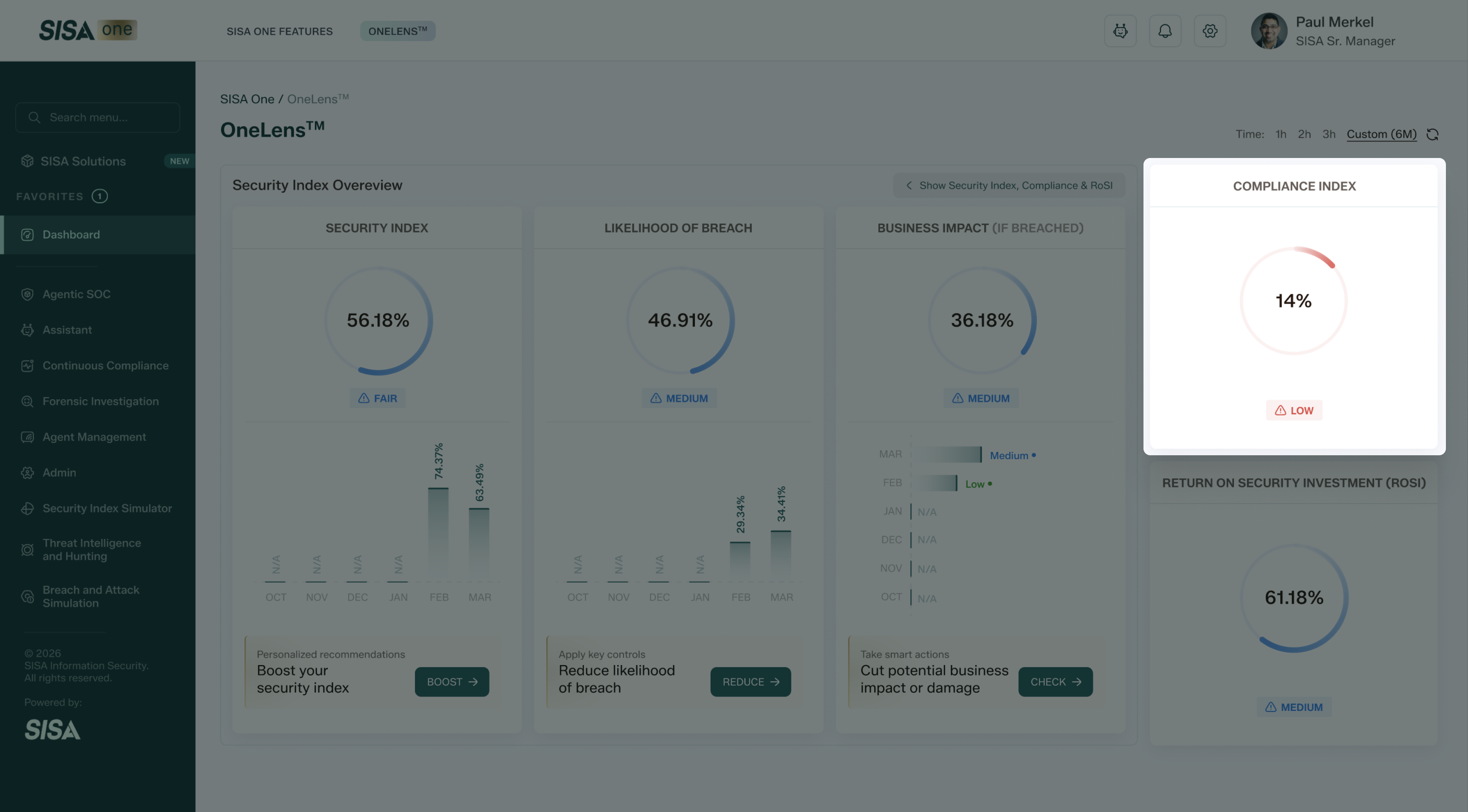The height and width of the screenshot is (812, 1468).
Task: Open Breach and Attack Simulation
Action: click(x=90, y=596)
